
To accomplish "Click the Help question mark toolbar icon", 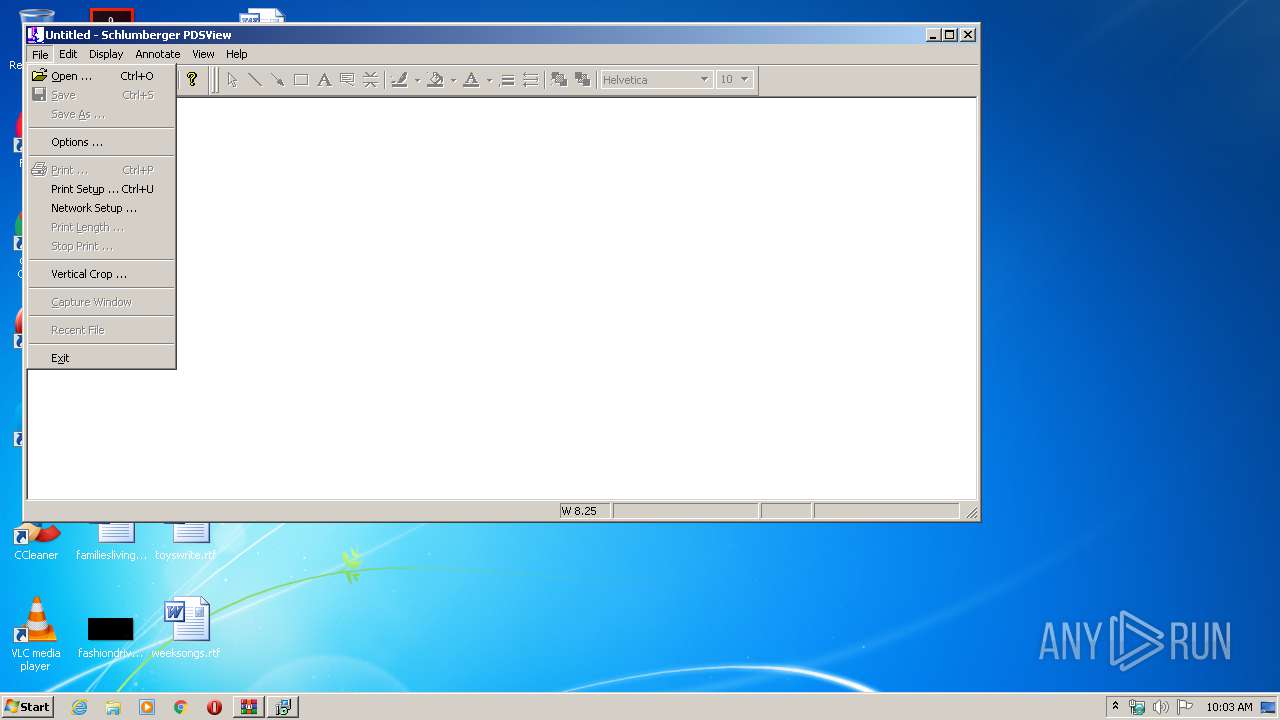I will [192, 79].
